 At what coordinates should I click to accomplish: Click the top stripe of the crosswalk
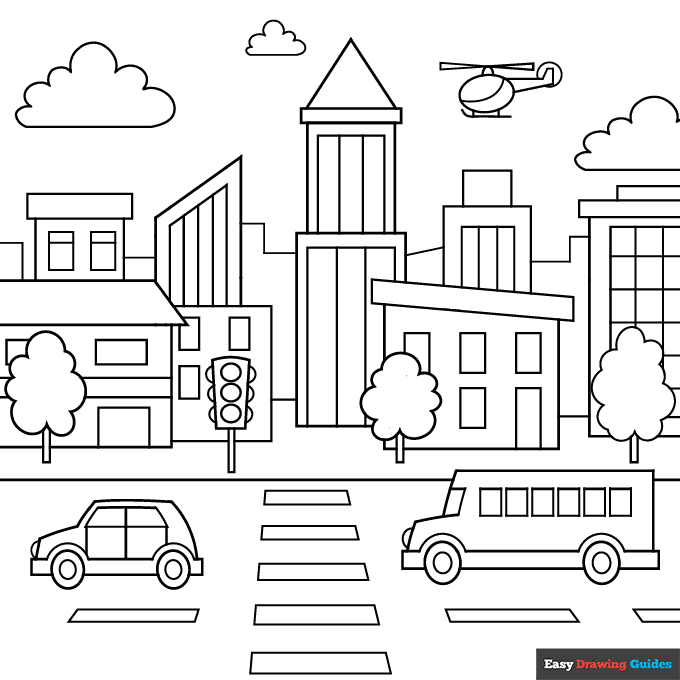tap(307, 497)
